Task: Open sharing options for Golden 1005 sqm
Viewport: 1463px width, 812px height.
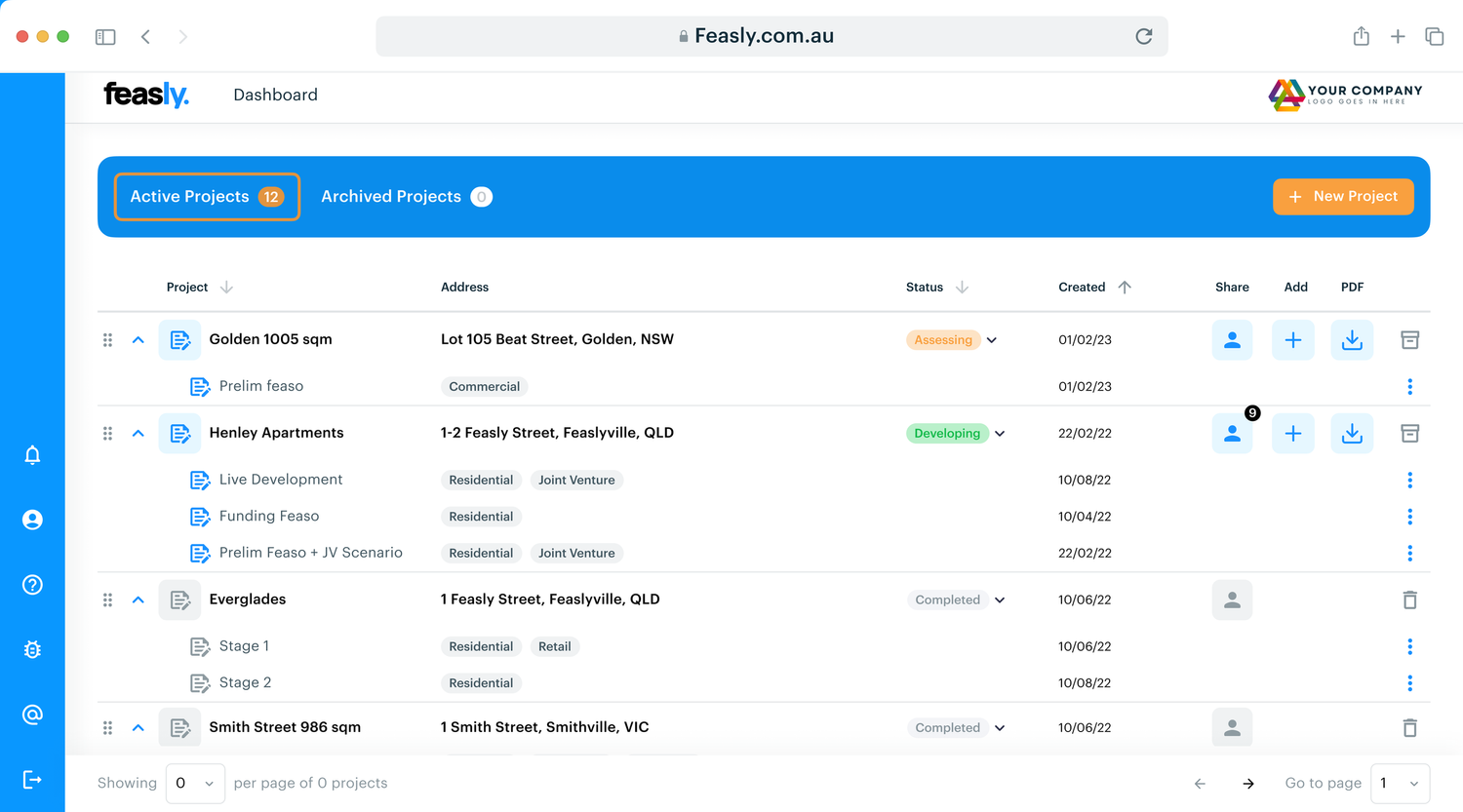Action: [1232, 339]
